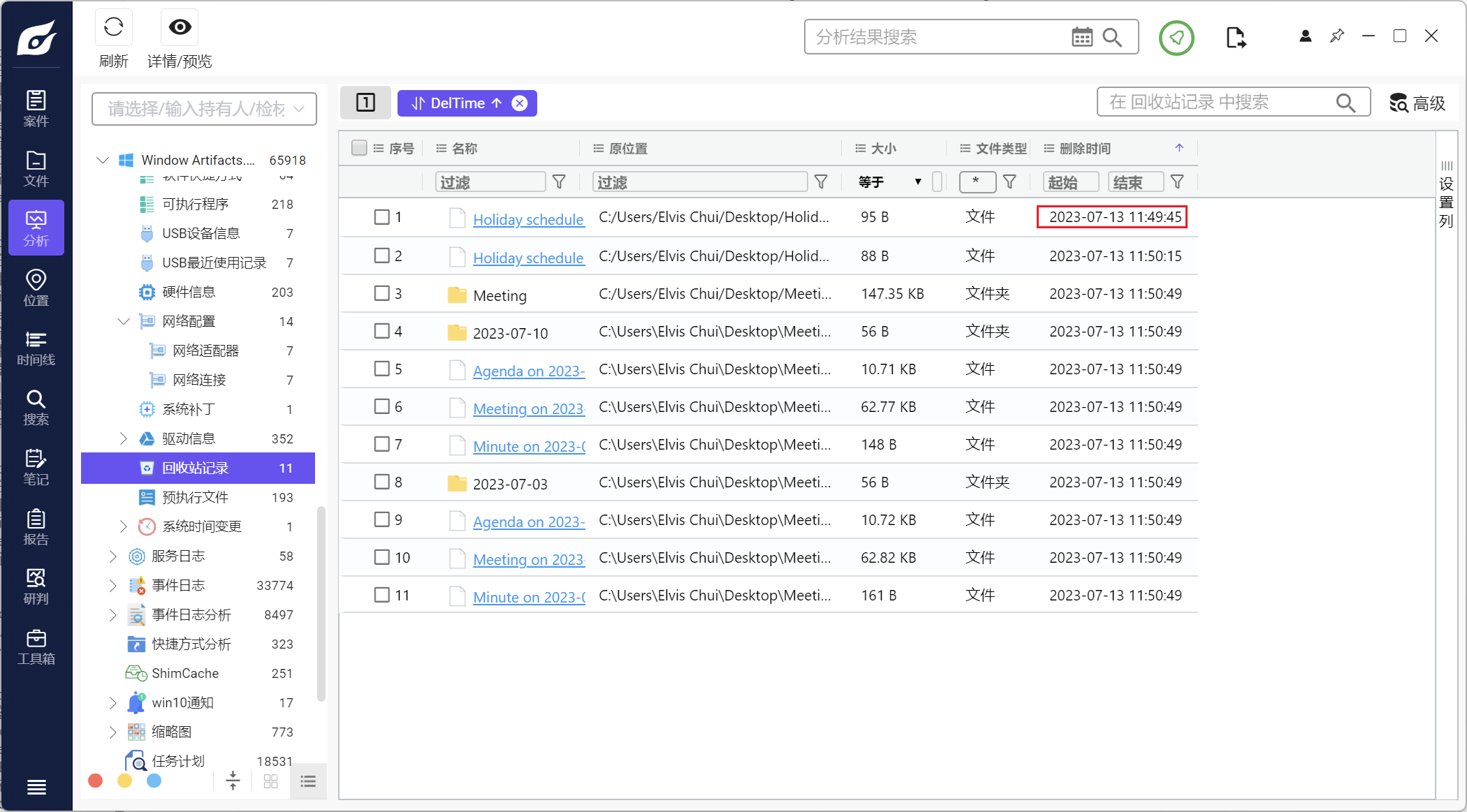Open the holder/evidence (持有人/检材) selection dropdown
Viewport: 1467px width, 812px height.
coord(204,109)
